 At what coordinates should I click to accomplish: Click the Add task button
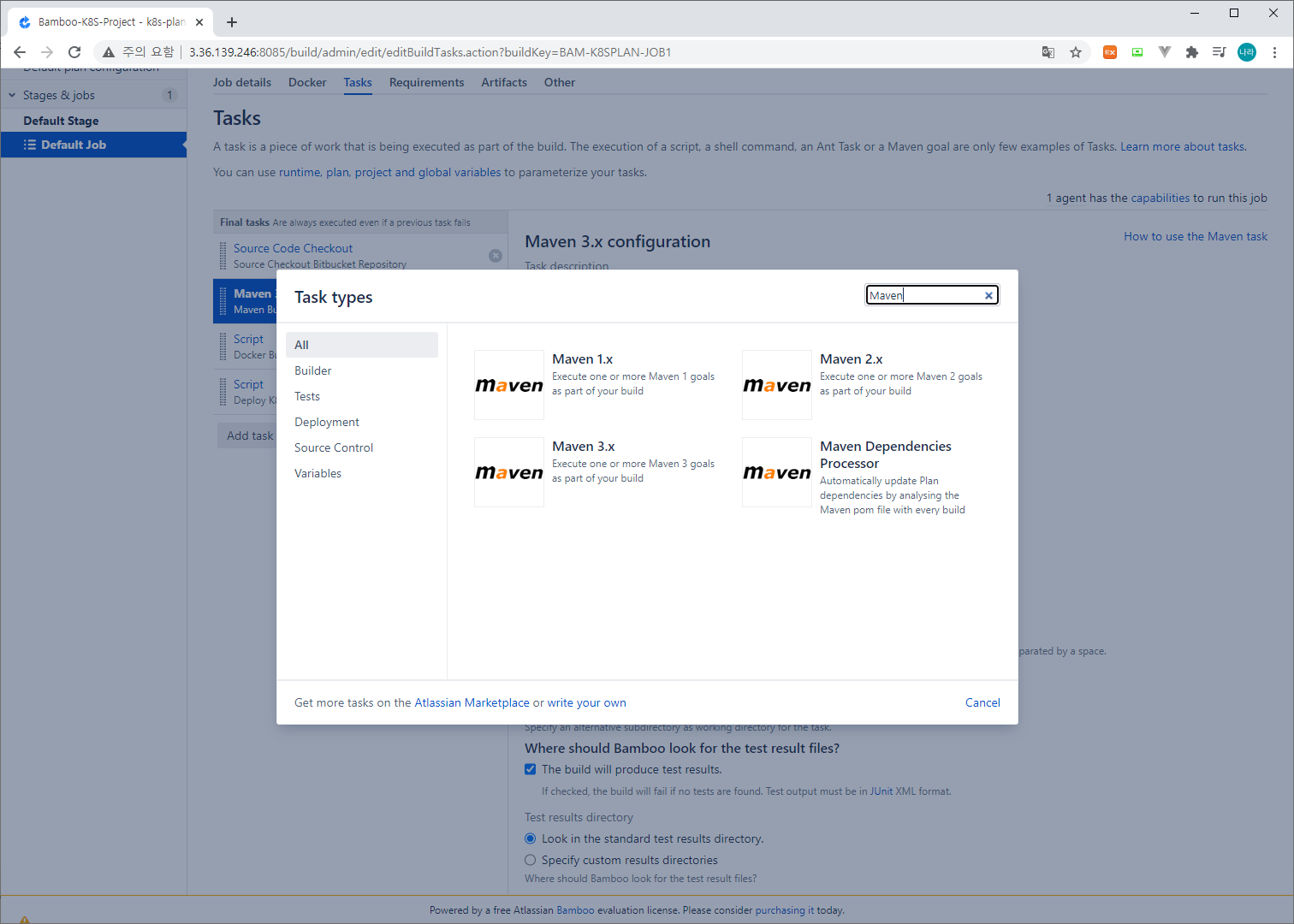pyautogui.click(x=250, y=435)
